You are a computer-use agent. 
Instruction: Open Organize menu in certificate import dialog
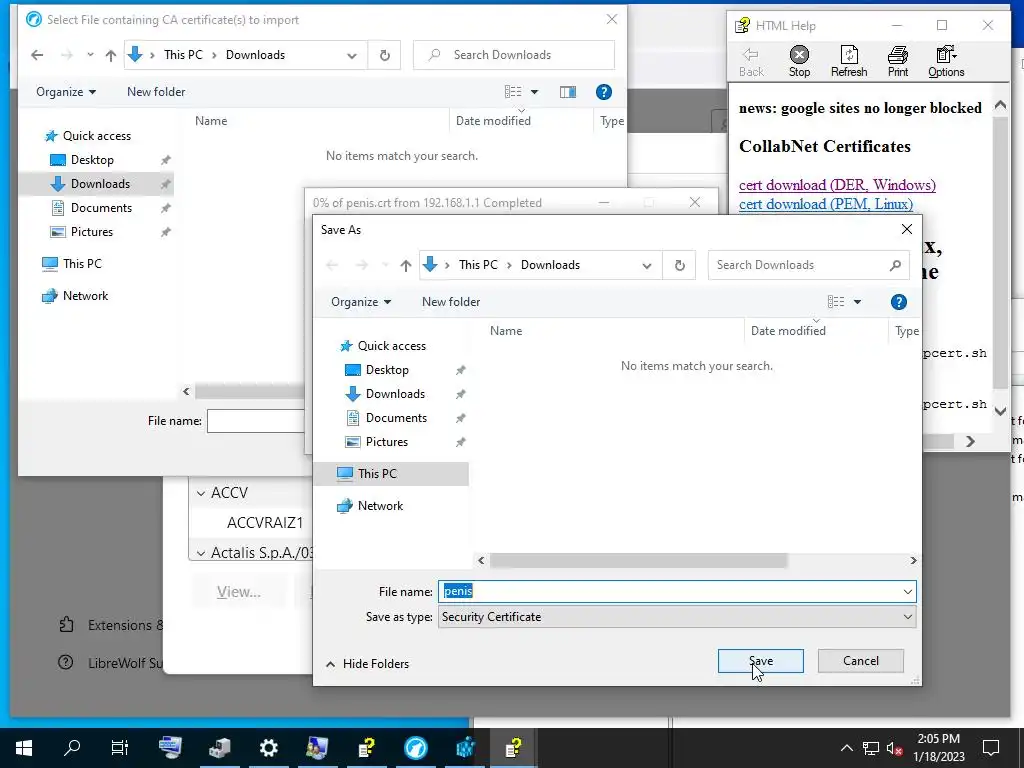coord(66,92)
